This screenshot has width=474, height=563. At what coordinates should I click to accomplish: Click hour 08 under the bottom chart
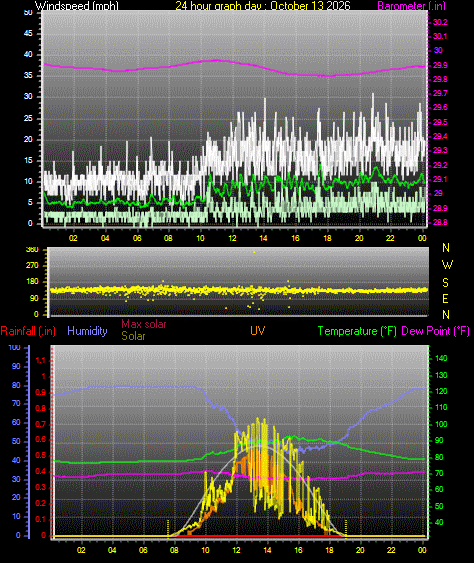point(174,550)
